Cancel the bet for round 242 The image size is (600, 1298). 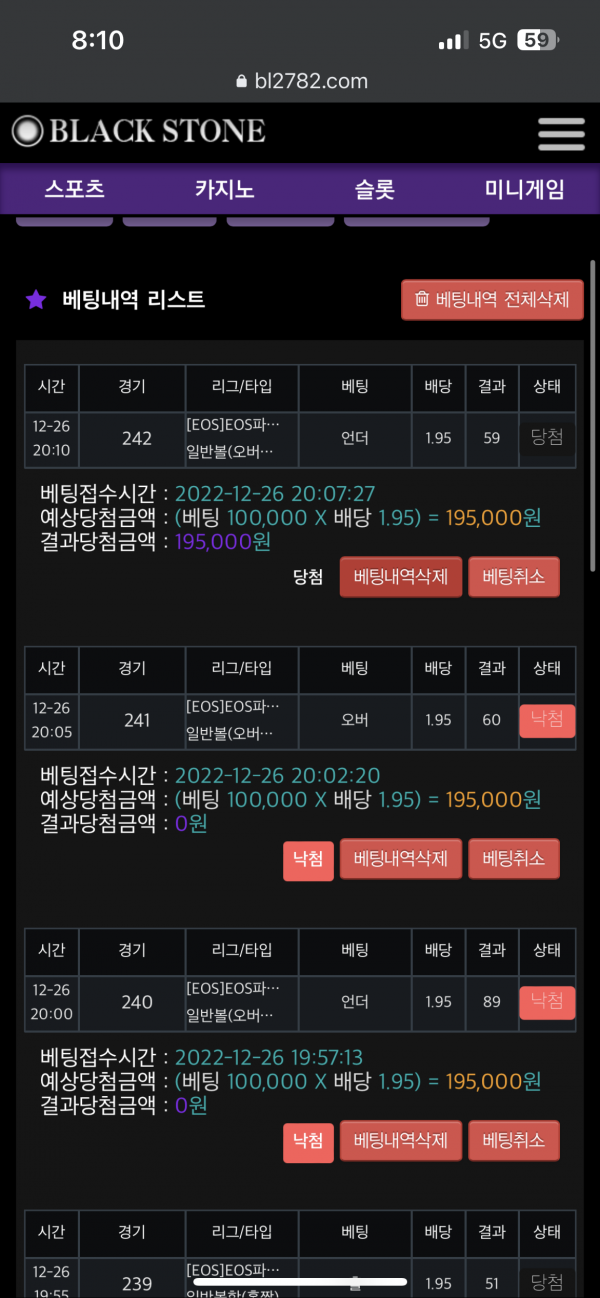[x=513, y=577]
